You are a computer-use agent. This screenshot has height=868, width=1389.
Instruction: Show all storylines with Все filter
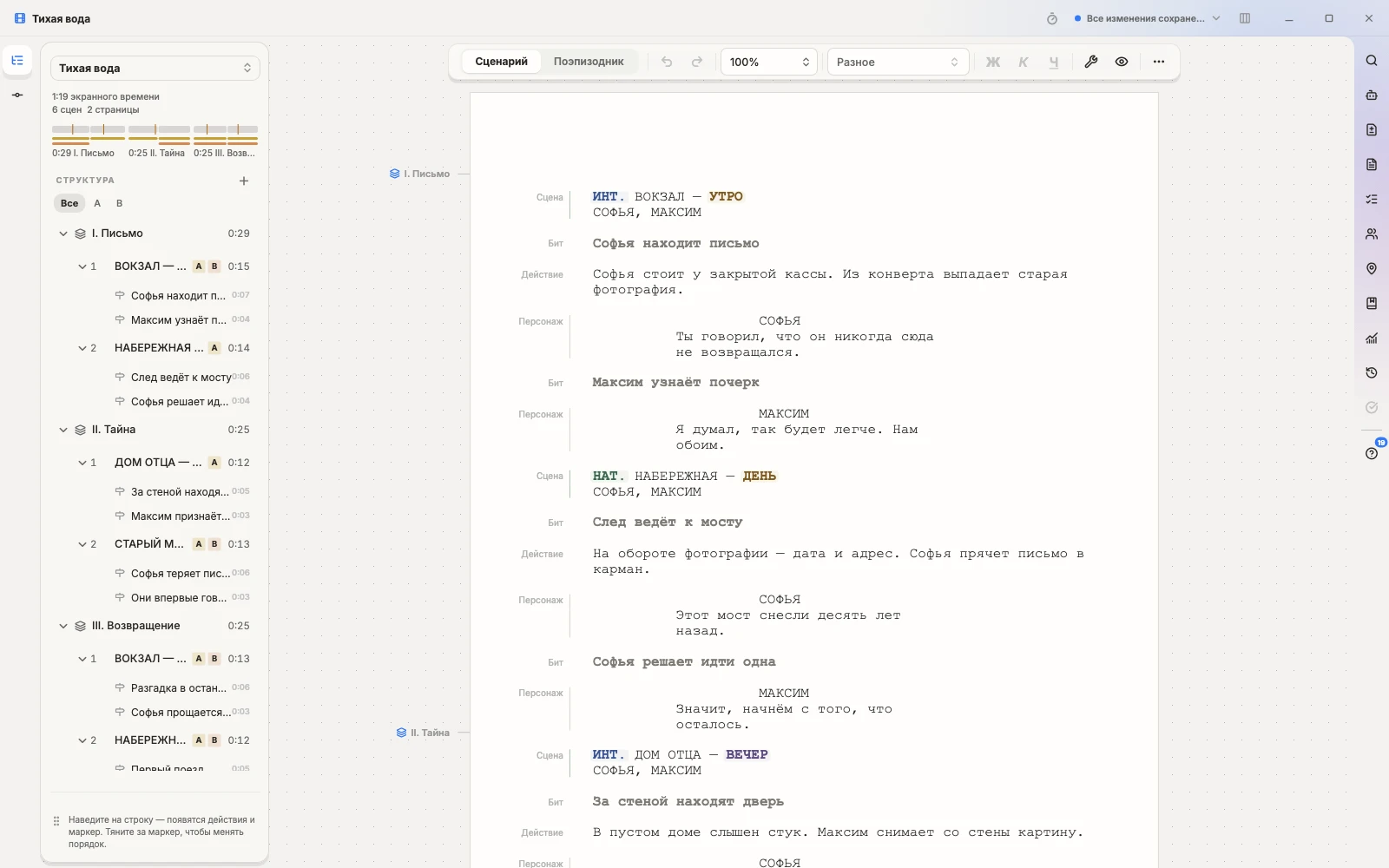pos(69,203)
